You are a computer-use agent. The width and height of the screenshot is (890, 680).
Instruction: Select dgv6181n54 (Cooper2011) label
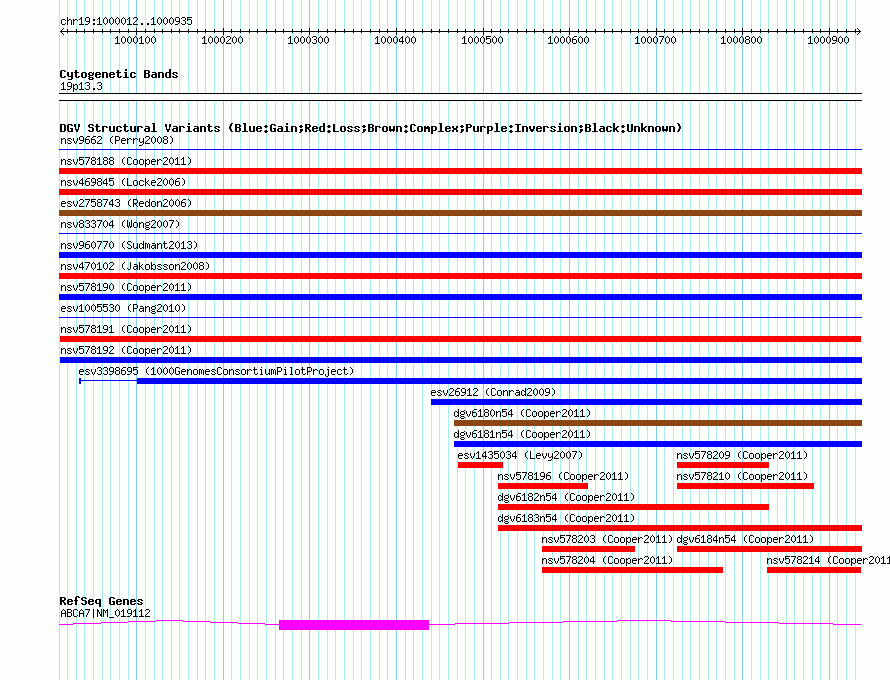coord(522,434)
